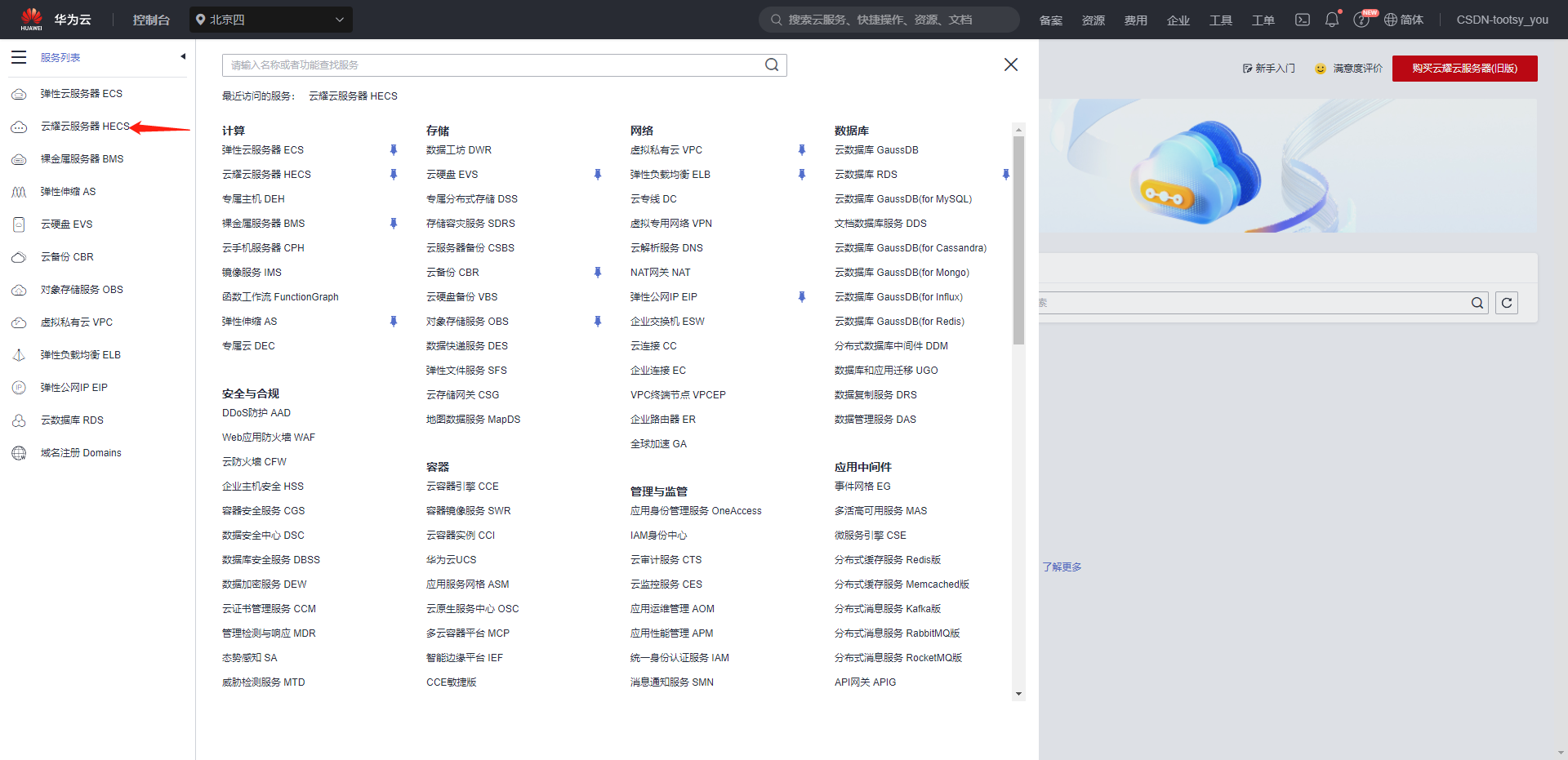
Task: Open the help icon with NEW badge
Action: pos(1361,20)
